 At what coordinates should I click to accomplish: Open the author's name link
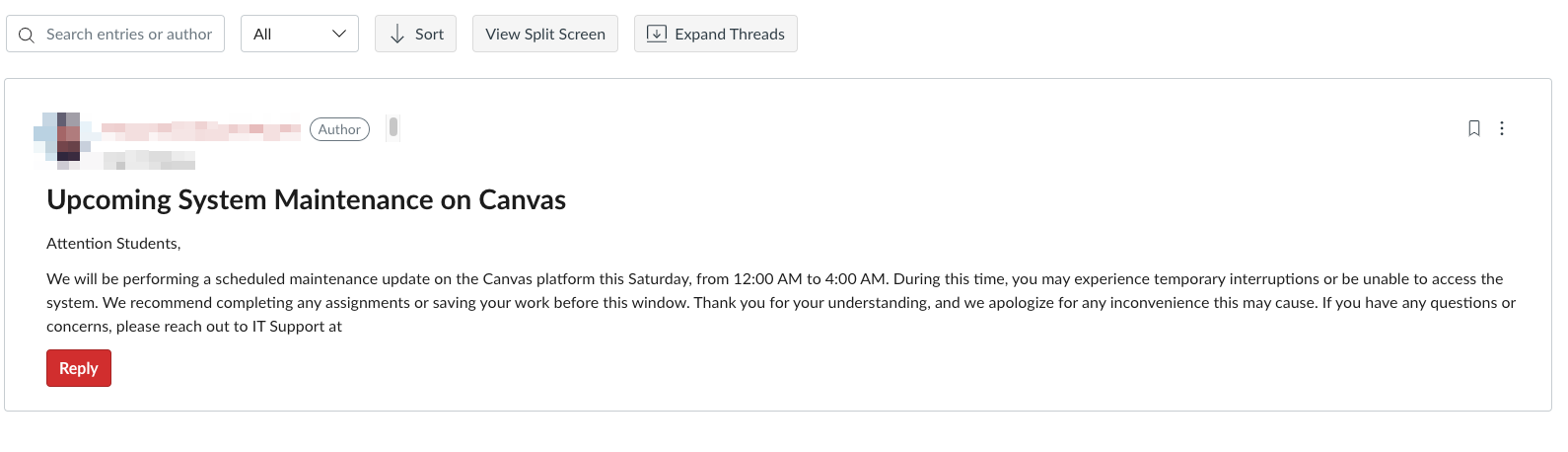tap(201, 128)
